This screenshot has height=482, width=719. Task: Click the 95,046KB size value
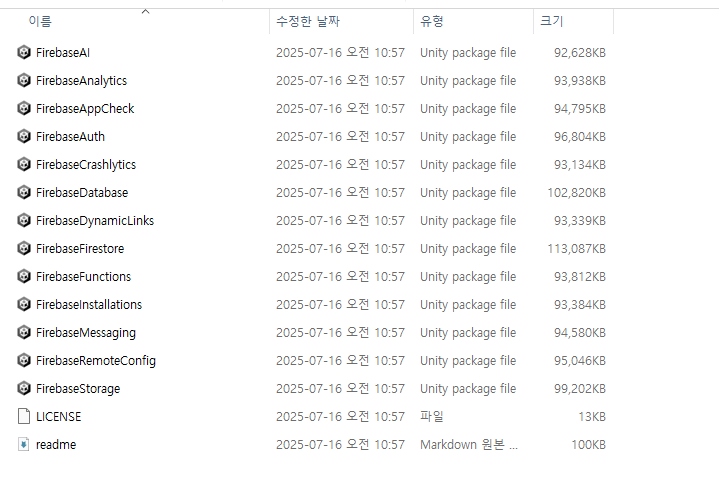(580, 360)
